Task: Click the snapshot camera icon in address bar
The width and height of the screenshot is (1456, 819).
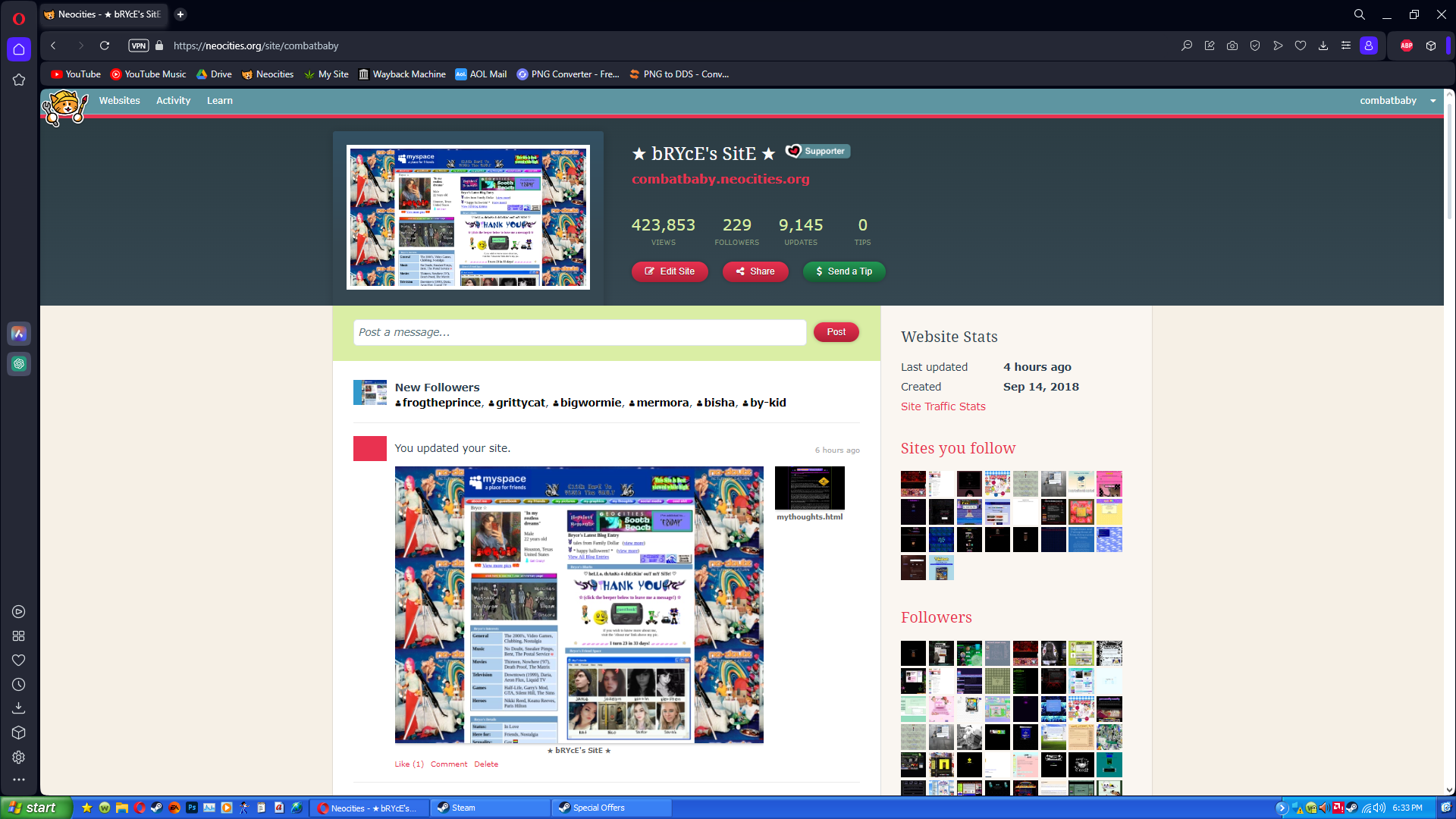Action: 1232,45
